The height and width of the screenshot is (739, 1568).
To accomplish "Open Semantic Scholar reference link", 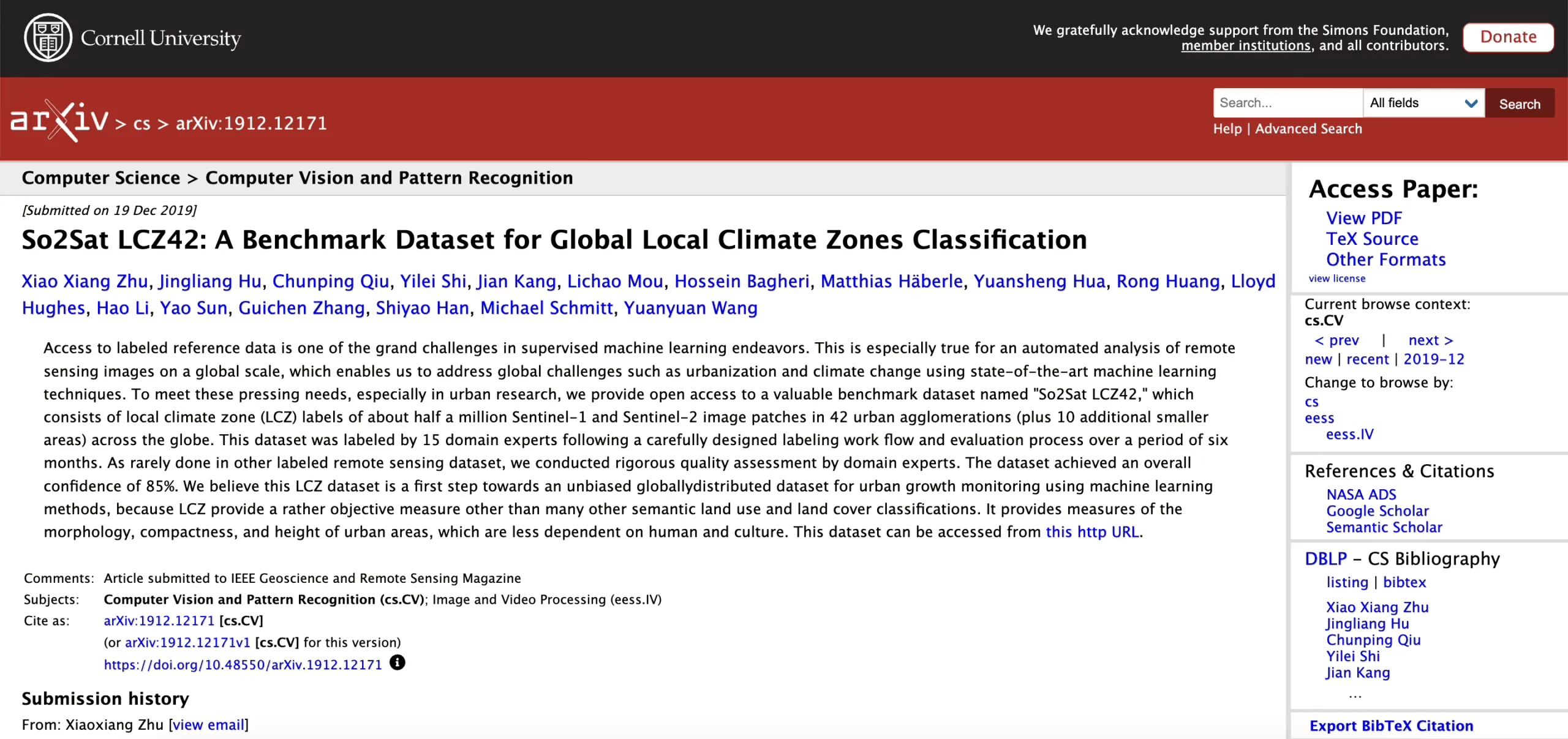I will coord(1384,527).
